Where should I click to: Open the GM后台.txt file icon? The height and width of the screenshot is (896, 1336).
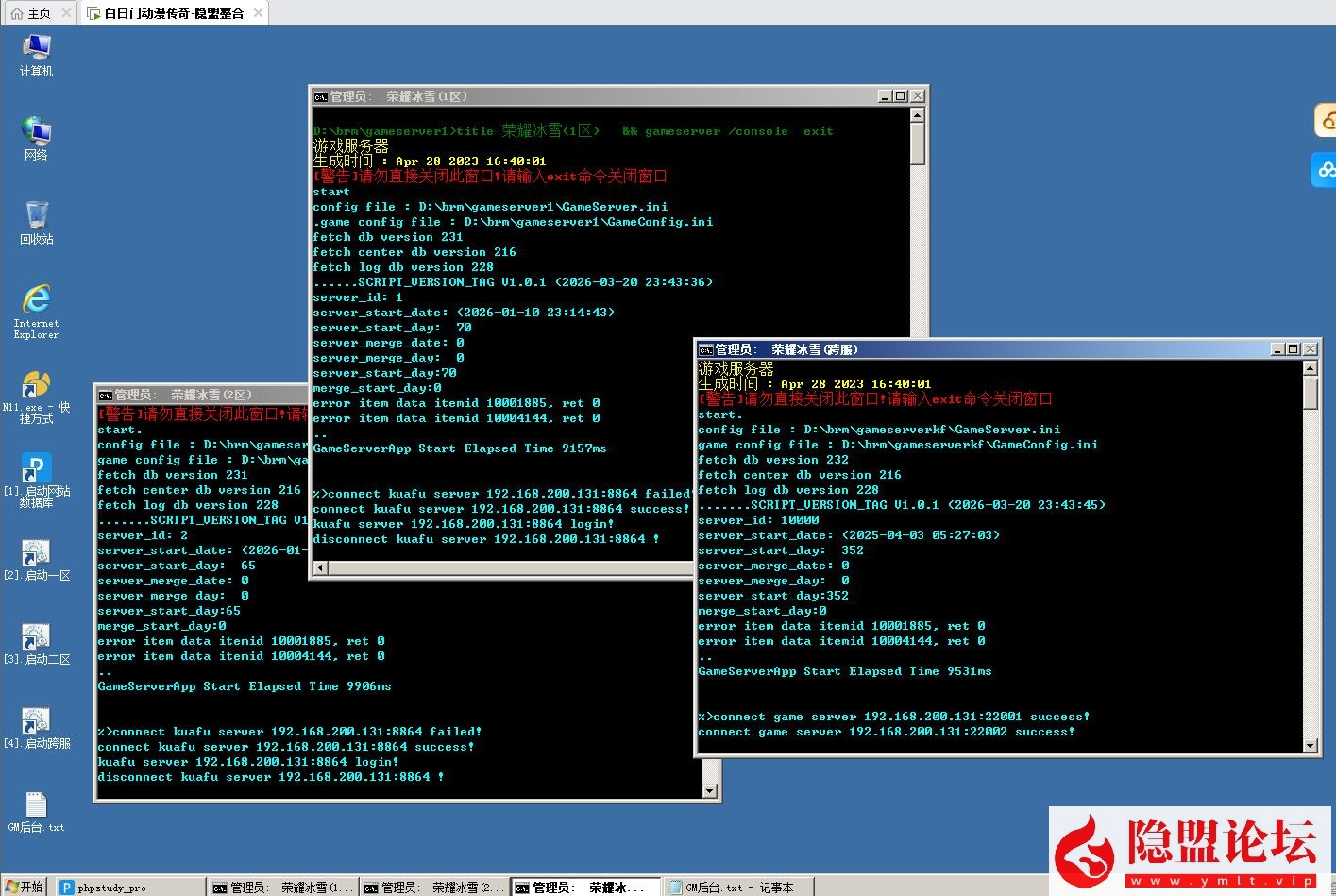pyautogui.click(x=36, y=805)
